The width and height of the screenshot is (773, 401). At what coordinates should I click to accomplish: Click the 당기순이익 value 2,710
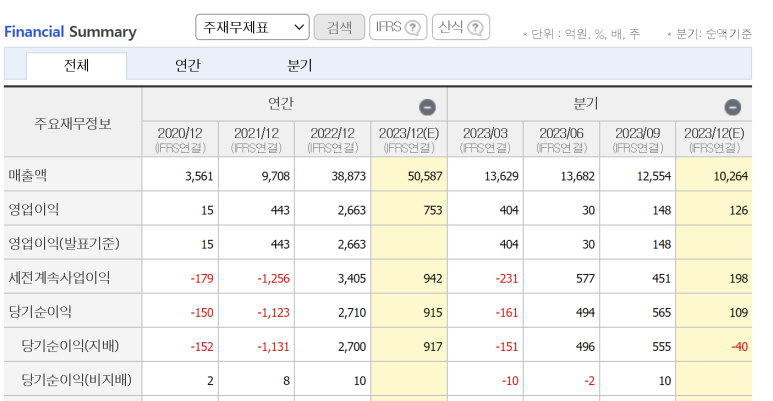click(352, 312)
